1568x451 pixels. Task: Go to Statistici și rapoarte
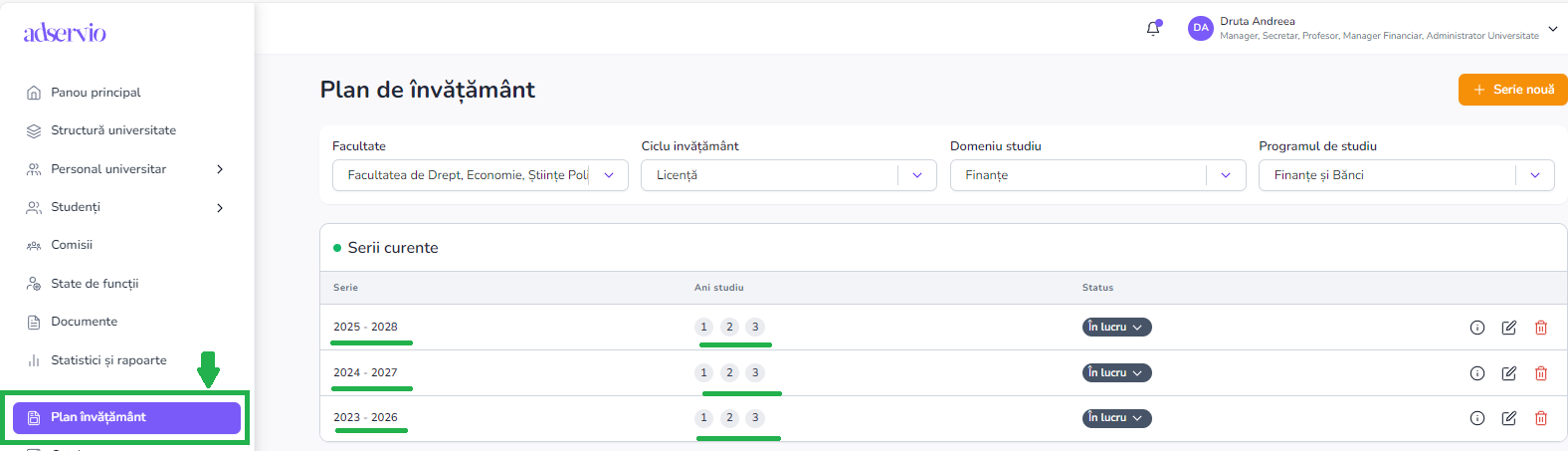pyautogui.click(x=108, y=360)
